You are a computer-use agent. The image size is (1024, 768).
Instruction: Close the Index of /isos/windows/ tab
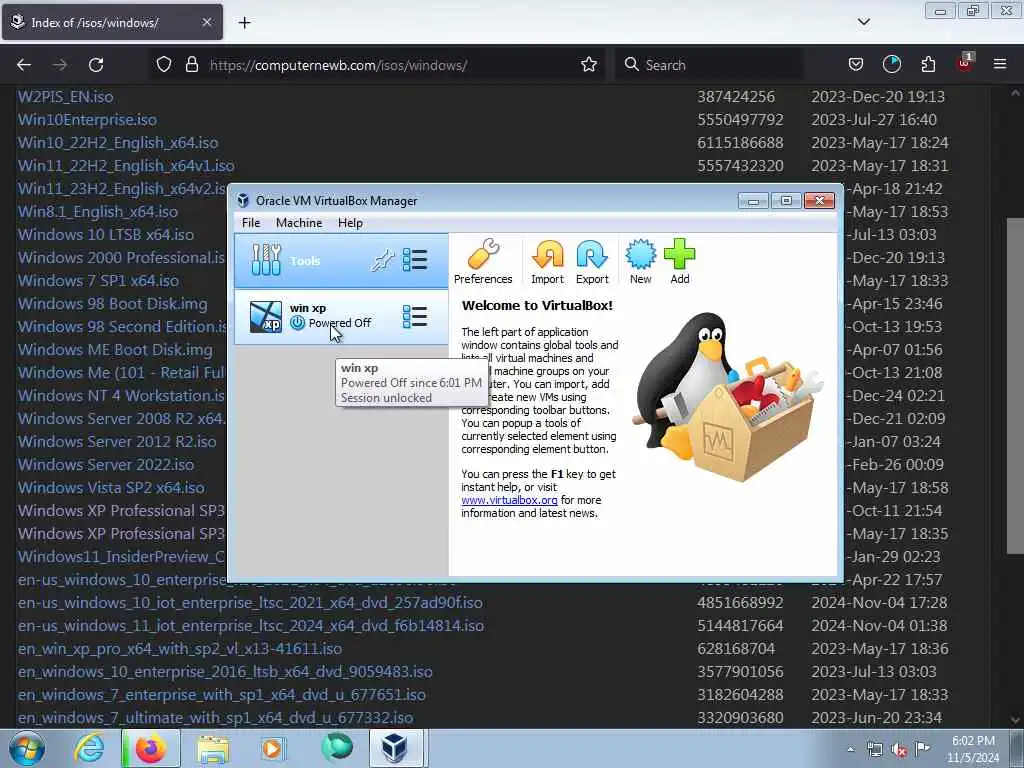206,22
